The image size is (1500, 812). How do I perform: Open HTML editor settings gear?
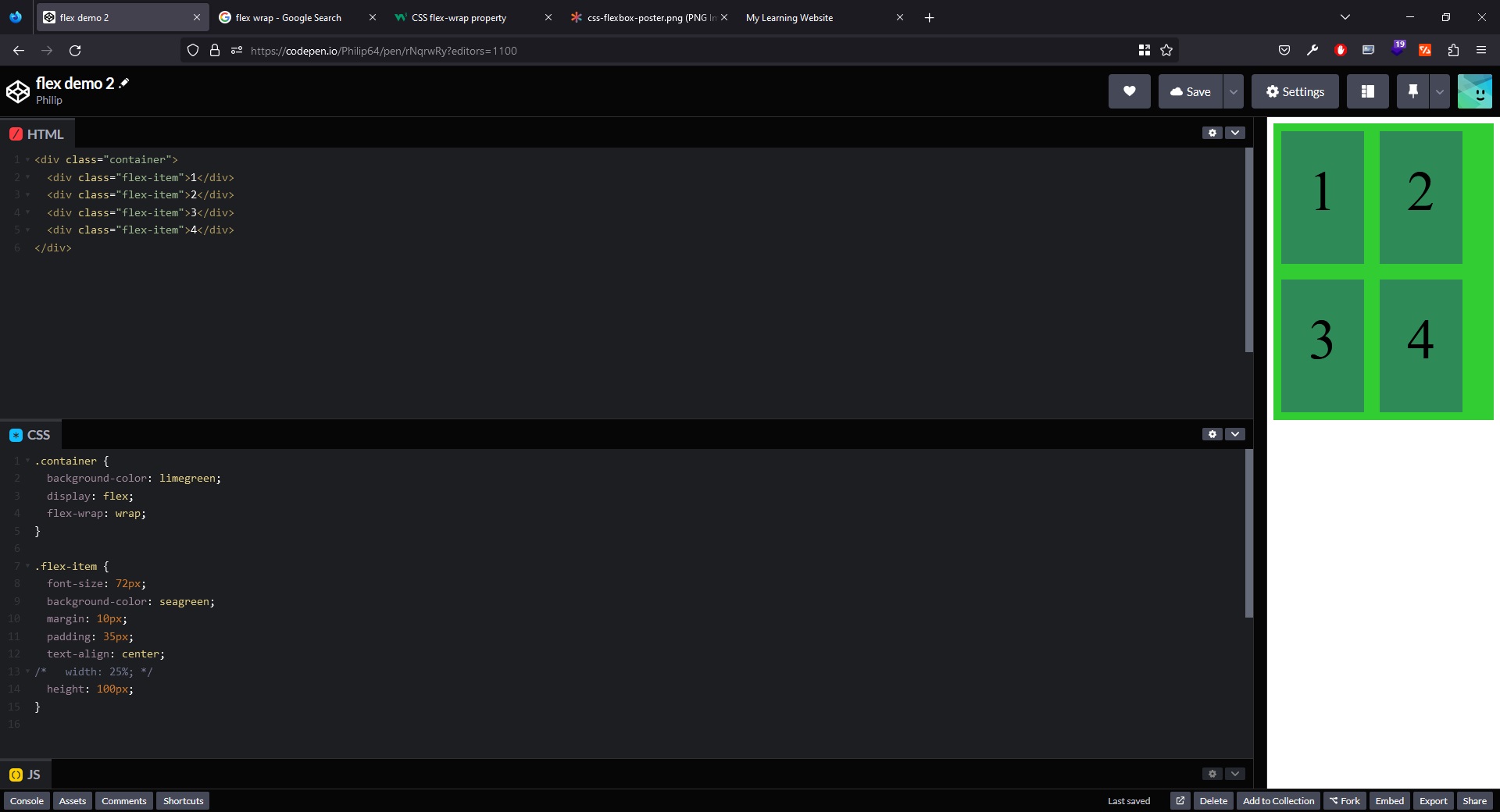tap(1212, 133)
